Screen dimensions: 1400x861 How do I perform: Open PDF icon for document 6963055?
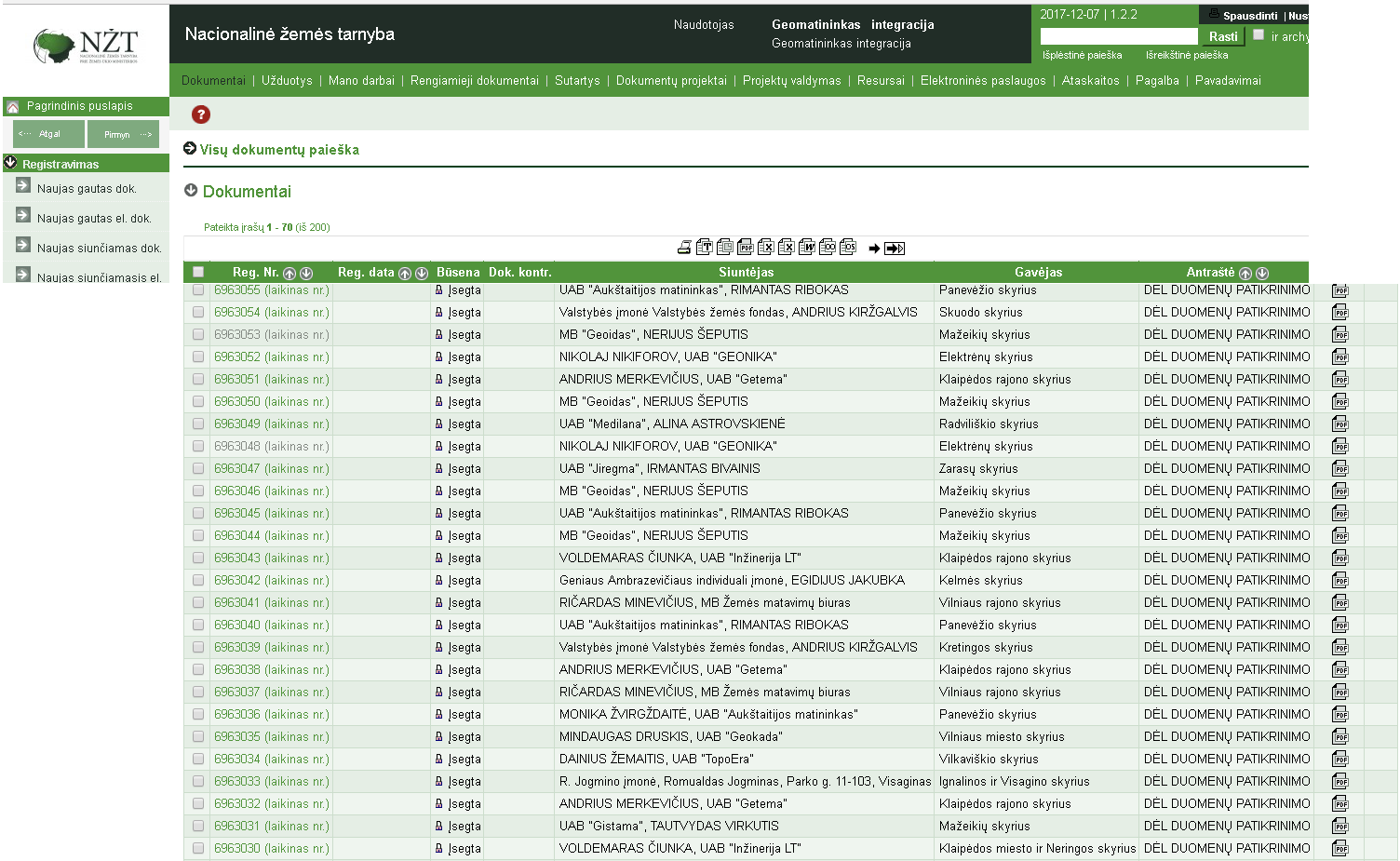(1340, 290)
